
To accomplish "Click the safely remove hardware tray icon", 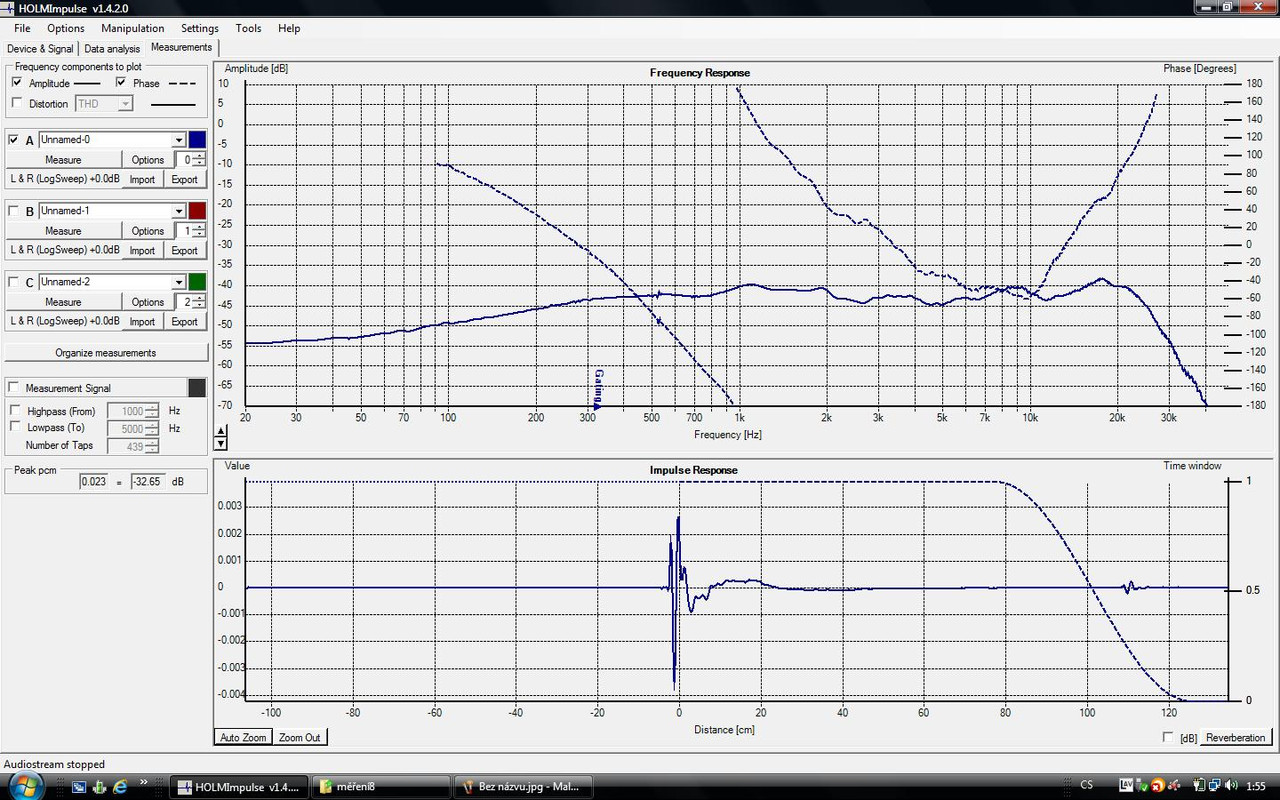I will [1141, 786].
